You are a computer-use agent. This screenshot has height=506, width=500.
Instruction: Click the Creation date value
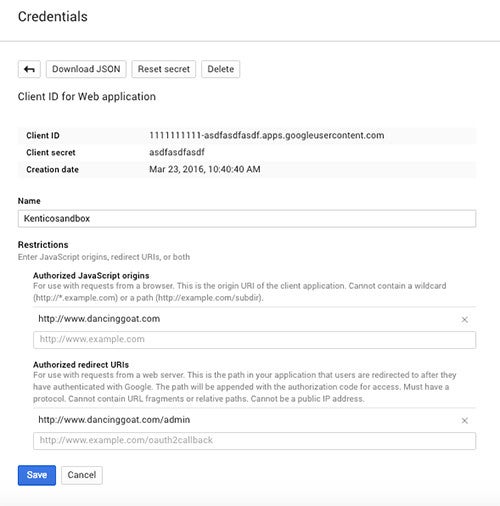point(205,169)
